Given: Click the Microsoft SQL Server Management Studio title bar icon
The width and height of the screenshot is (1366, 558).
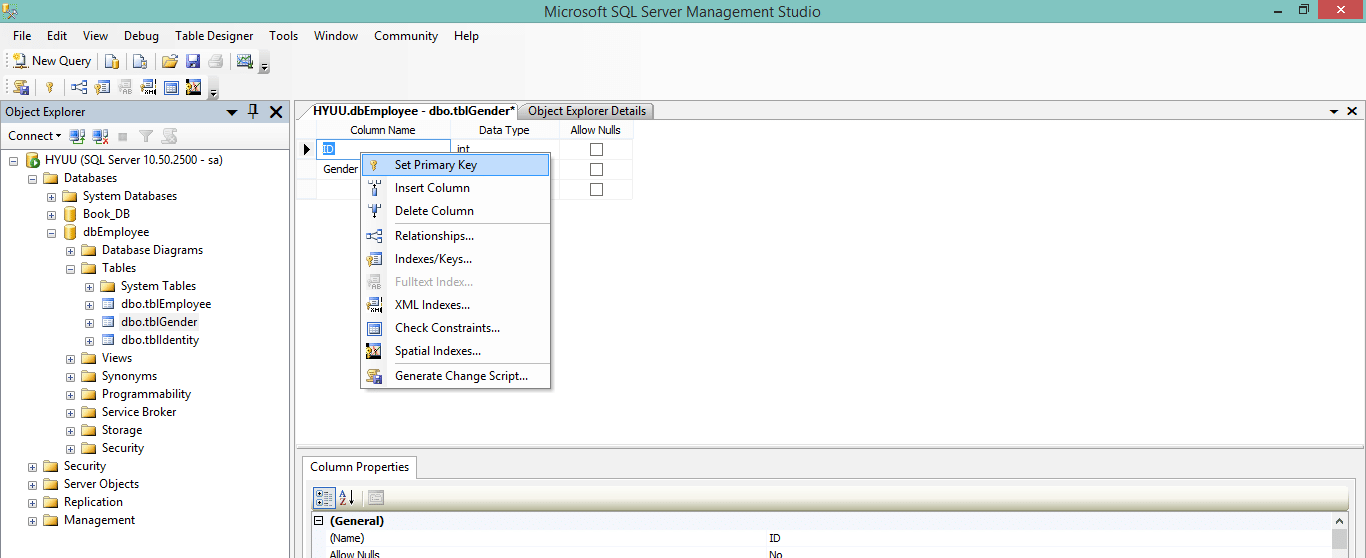Looking at the screenshot, I should click(x=11, y=11).
